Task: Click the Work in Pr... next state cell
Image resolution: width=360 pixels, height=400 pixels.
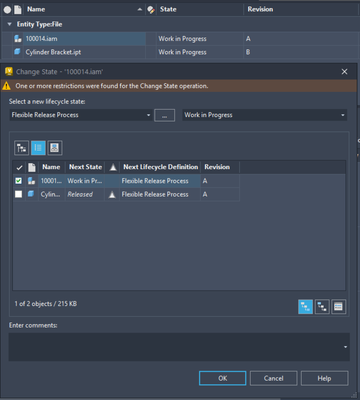Action: tap(85, 181)
